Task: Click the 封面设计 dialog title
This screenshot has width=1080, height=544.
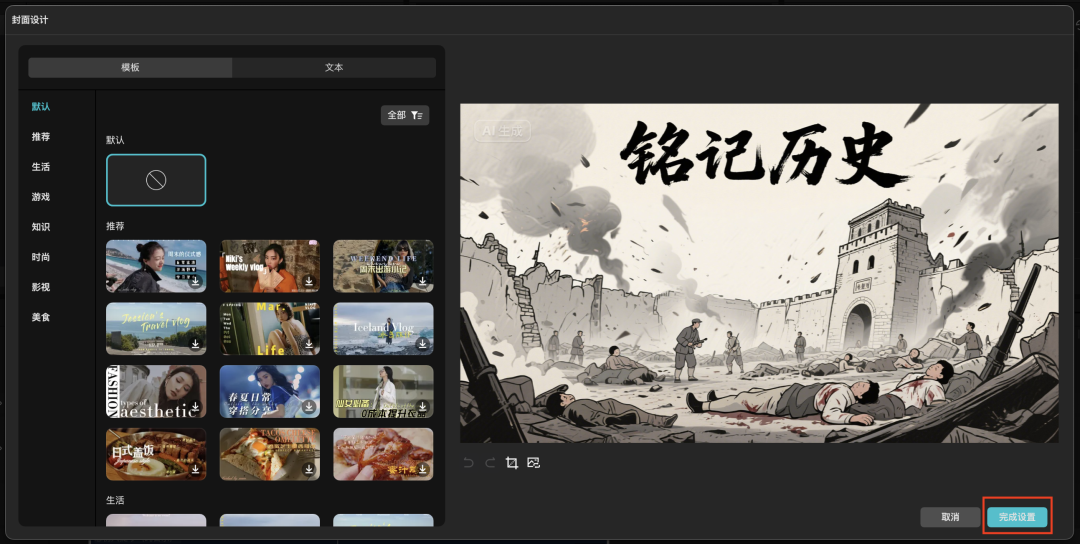Action: coord(30,19)
